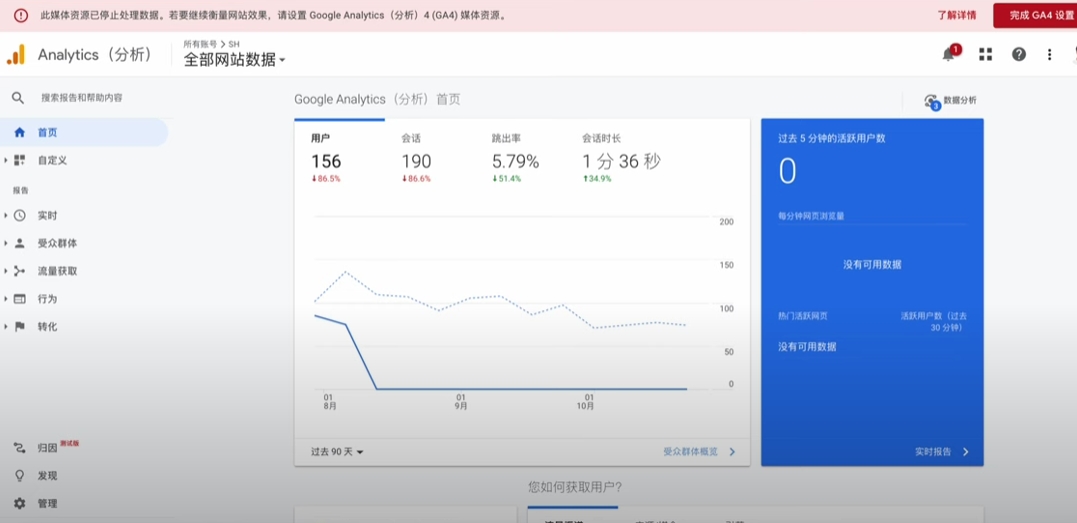
Task: Click the 过去 5 分钟的活跃用户数 title
Action: tap(832, 138)
